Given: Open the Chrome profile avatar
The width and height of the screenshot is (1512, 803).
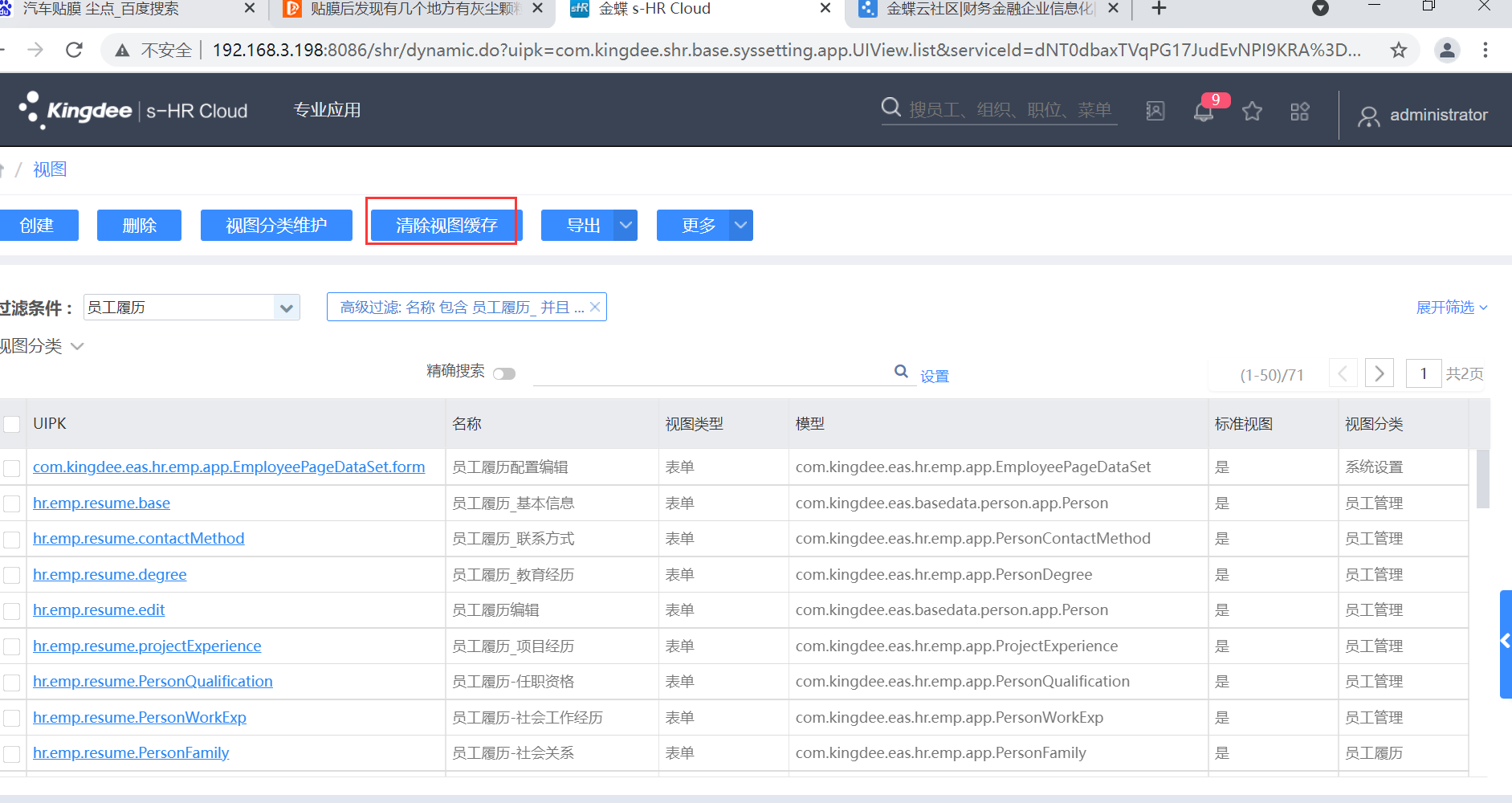Looking at the screenshot, I should 1447,50.
